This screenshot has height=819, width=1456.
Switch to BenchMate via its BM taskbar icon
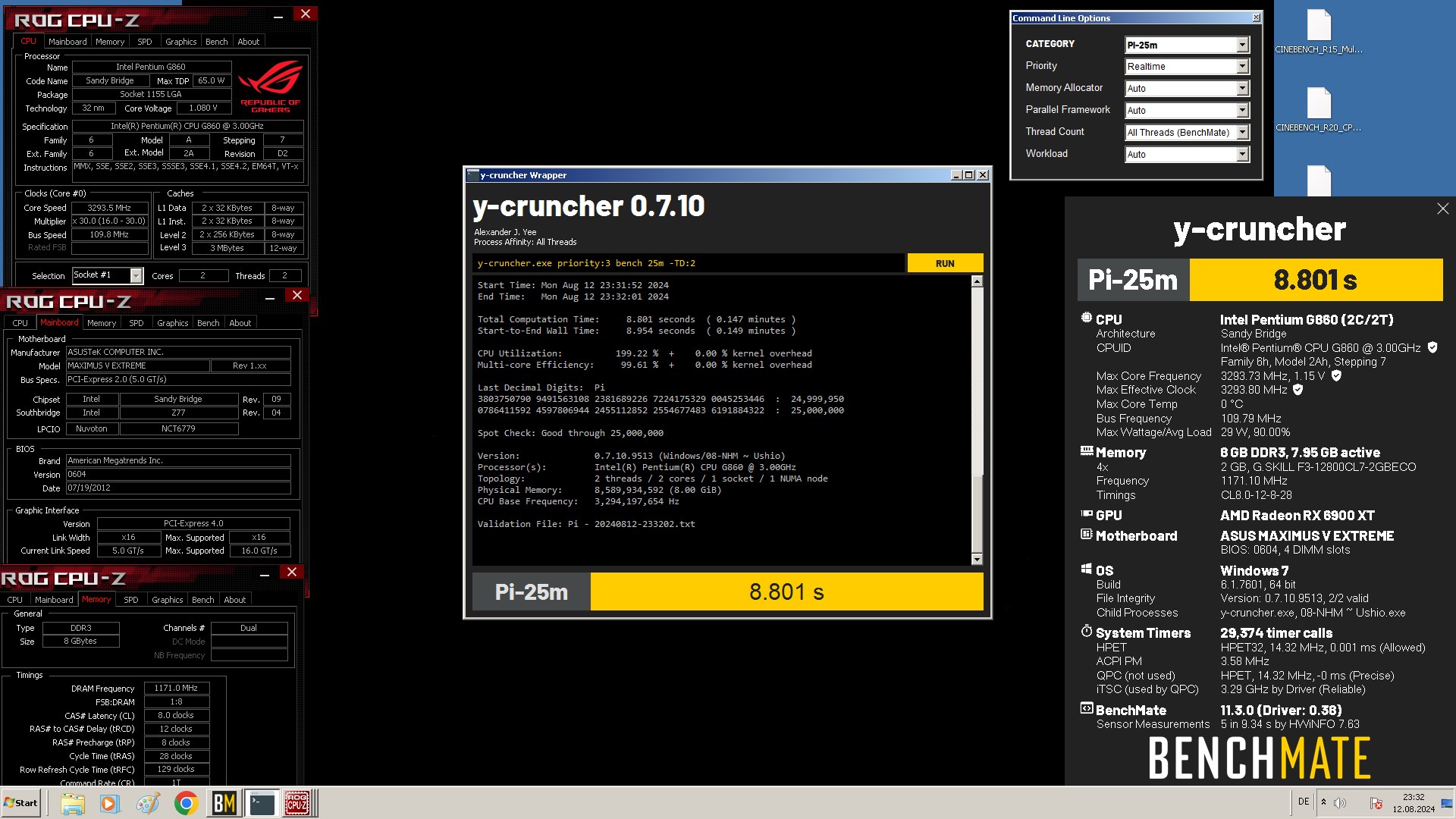coord(224,803)
